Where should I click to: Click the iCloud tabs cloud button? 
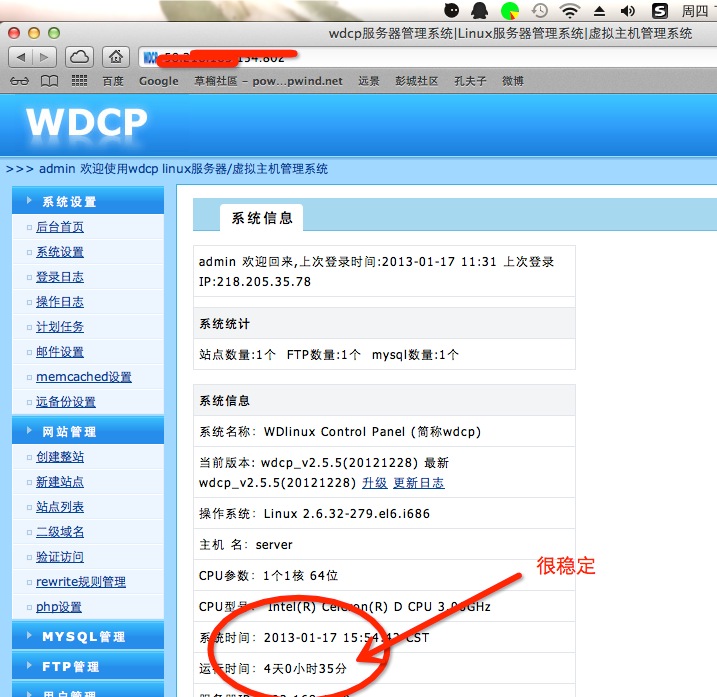[81, 57]
